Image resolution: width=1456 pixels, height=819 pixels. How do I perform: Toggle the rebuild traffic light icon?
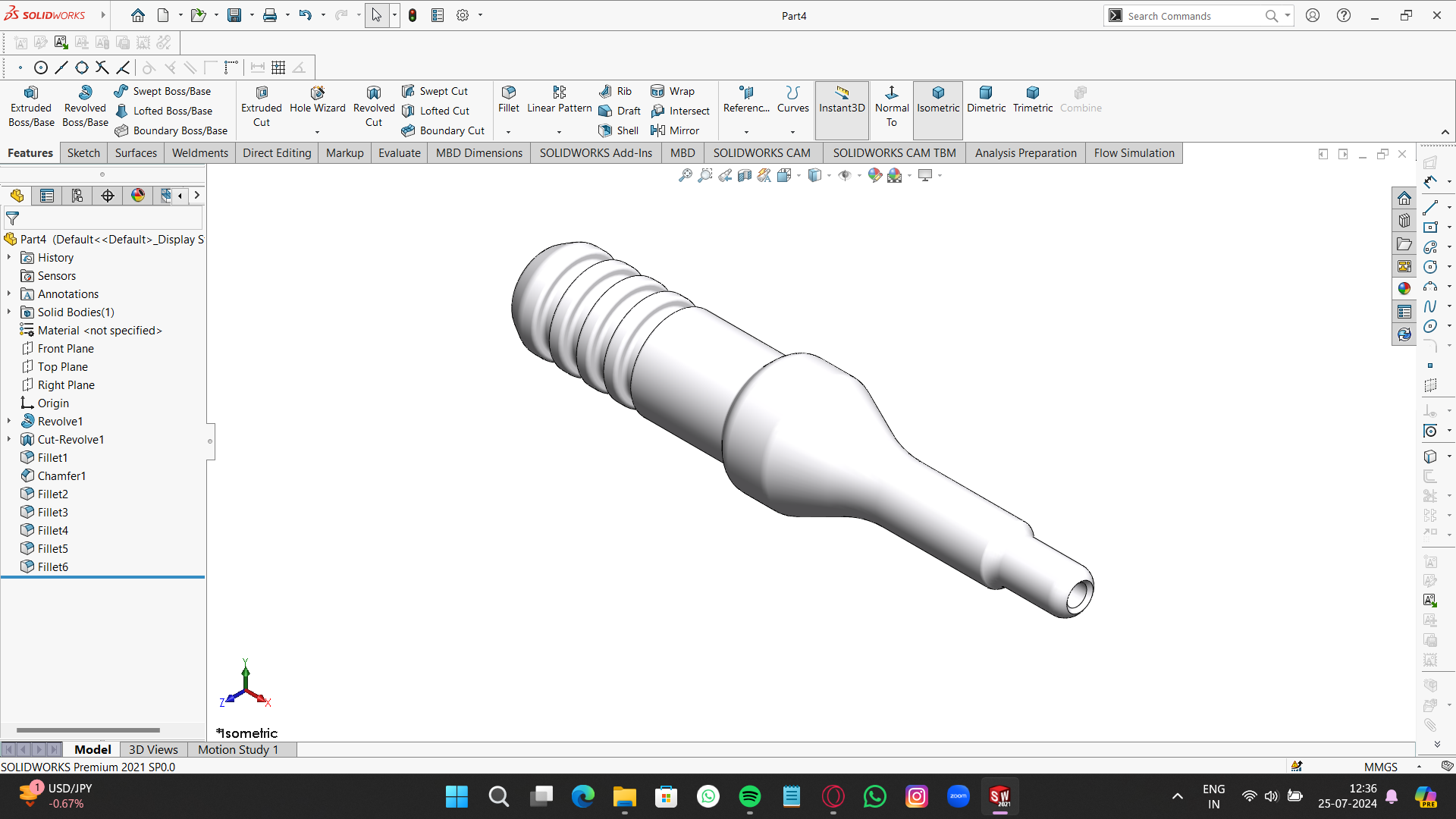pyautogui.click(x=413, y=15)
